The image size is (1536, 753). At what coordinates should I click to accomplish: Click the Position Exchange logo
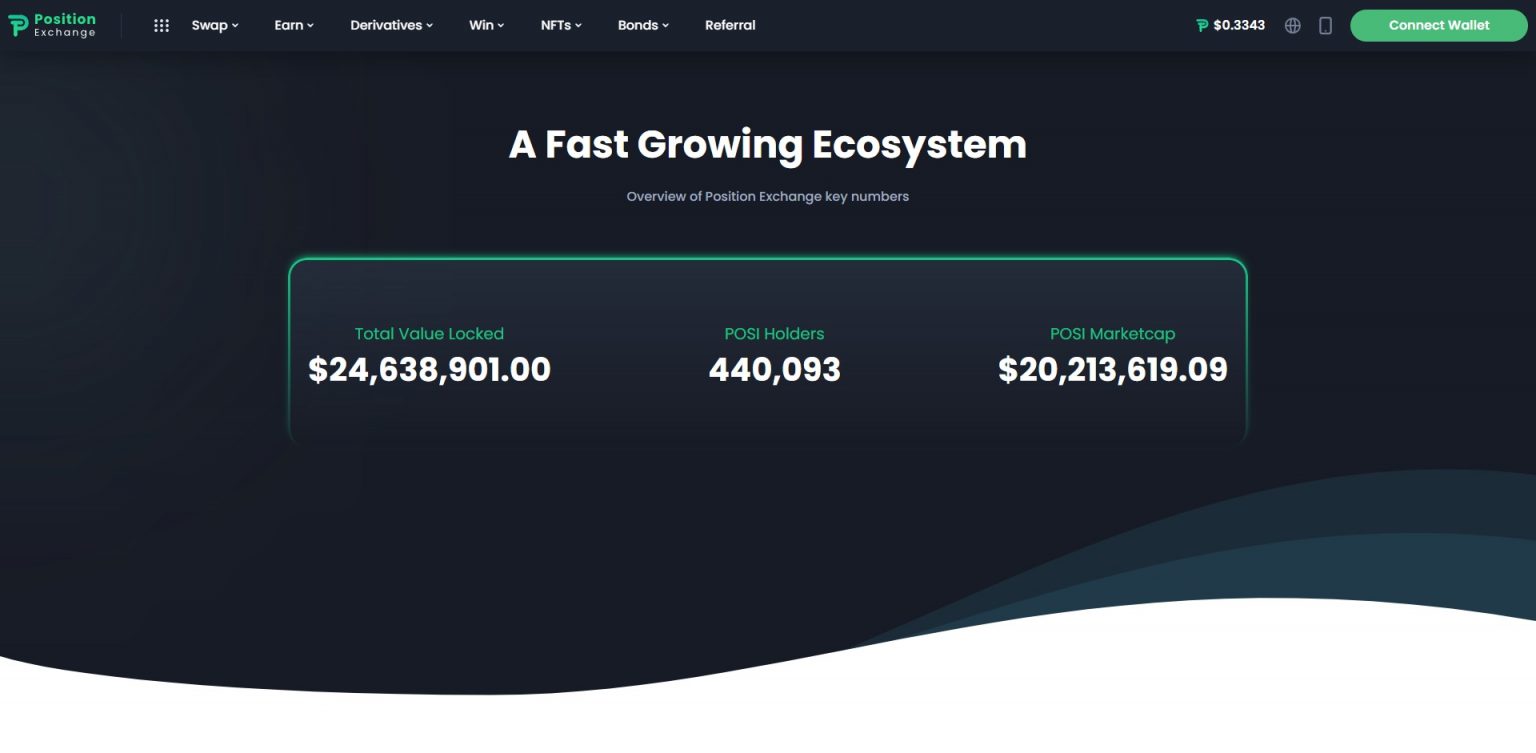click(x=52, y=25)
